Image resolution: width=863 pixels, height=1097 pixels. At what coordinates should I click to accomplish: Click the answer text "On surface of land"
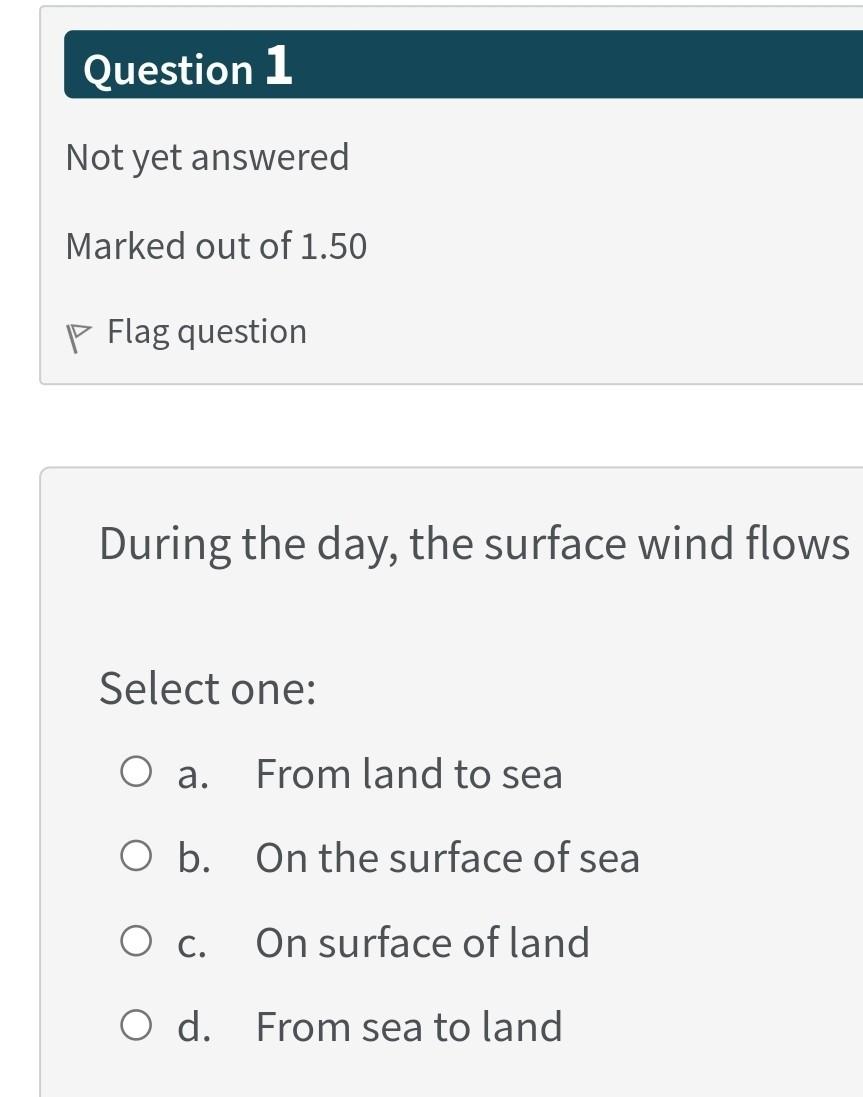pyautogui.click(x=422, y=943)
